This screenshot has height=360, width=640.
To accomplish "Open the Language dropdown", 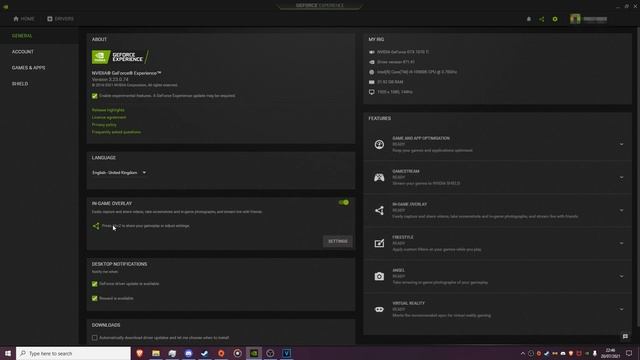I will tap(119, 173).
